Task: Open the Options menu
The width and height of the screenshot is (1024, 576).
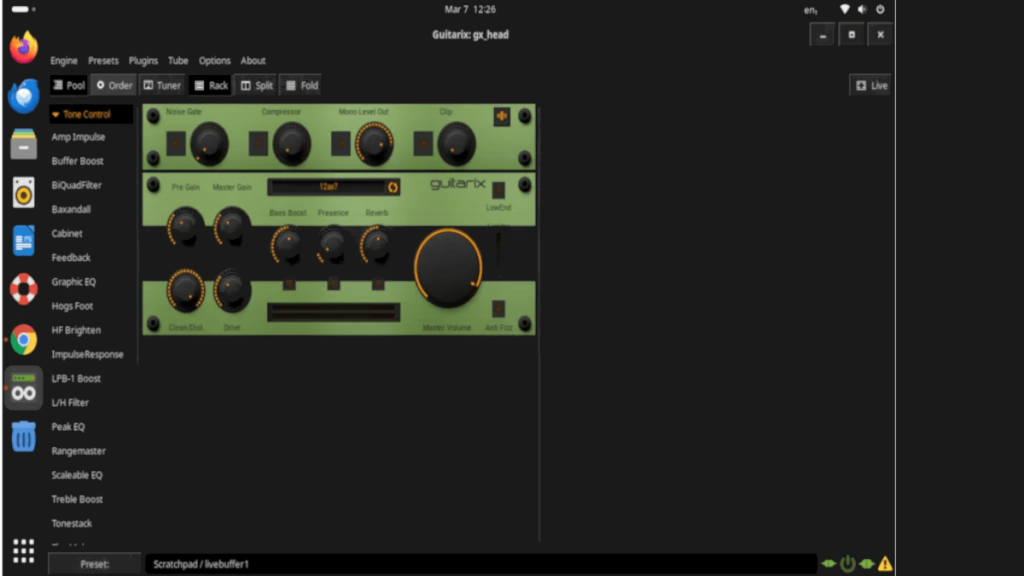Action: click(214, 60)
